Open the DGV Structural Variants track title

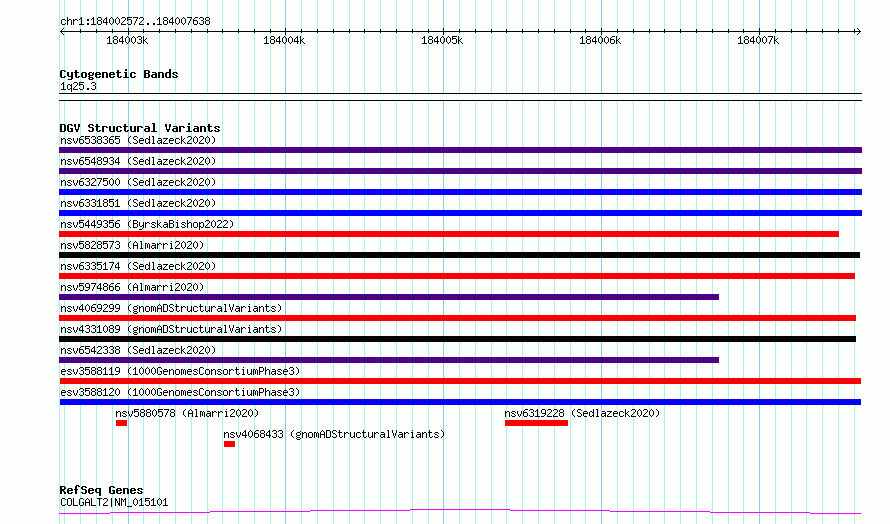tap(140, 128)
